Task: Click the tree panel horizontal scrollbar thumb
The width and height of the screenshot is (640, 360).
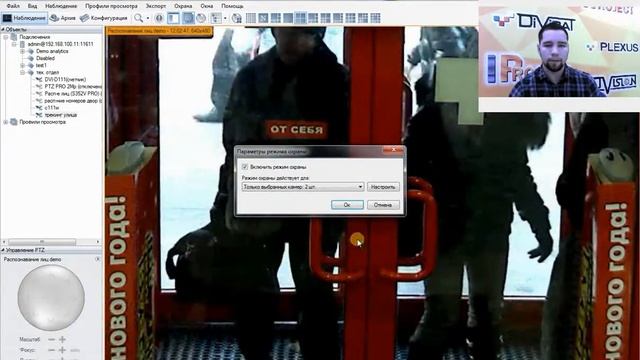Action: point(42,242)
